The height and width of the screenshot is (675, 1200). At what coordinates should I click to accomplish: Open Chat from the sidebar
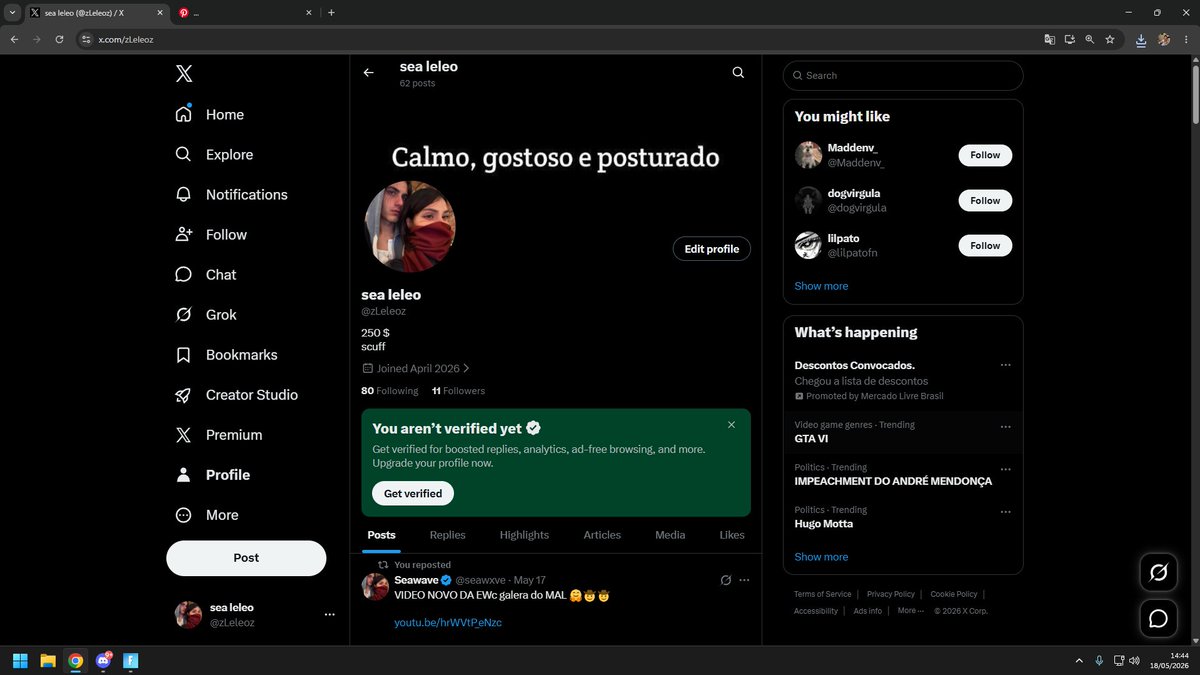coord(206,275)
